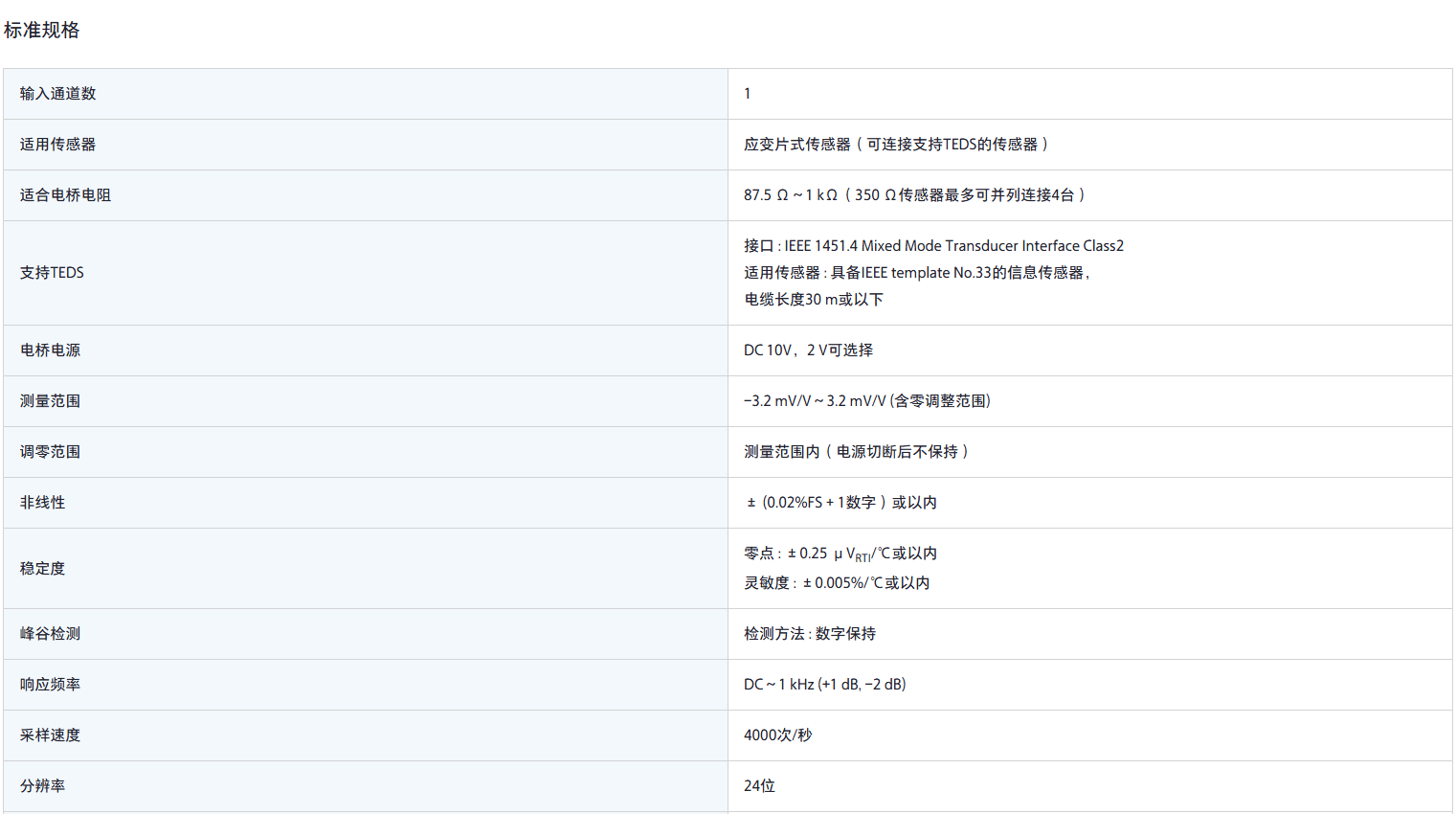Viewport: 1456px width, 814px height.
Task: Select the 适合电桥电阻 label
Action: 65,195
